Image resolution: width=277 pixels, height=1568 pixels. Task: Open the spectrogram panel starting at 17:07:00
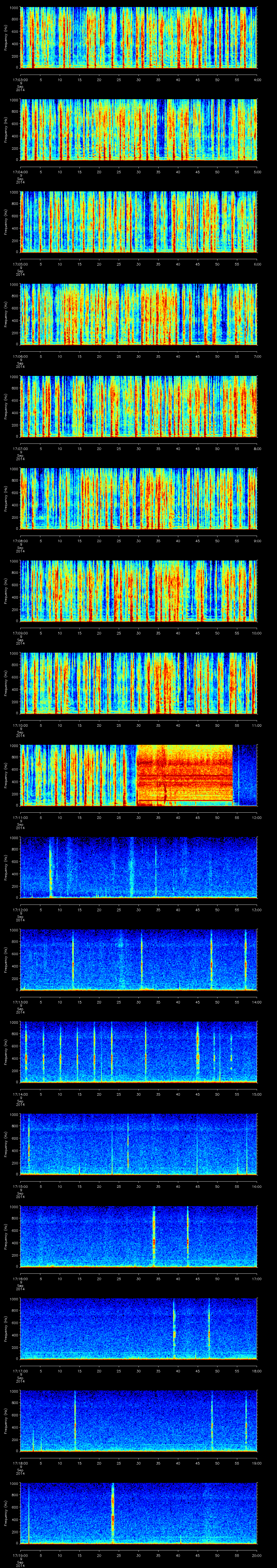(x=139, y=406)
